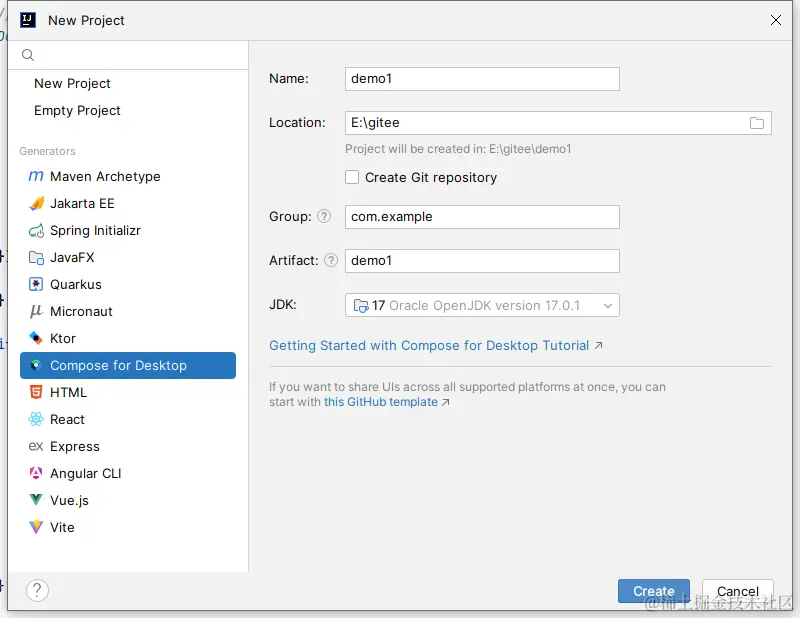
Task: Close the New Project dialog
Action: click(776, 20)
